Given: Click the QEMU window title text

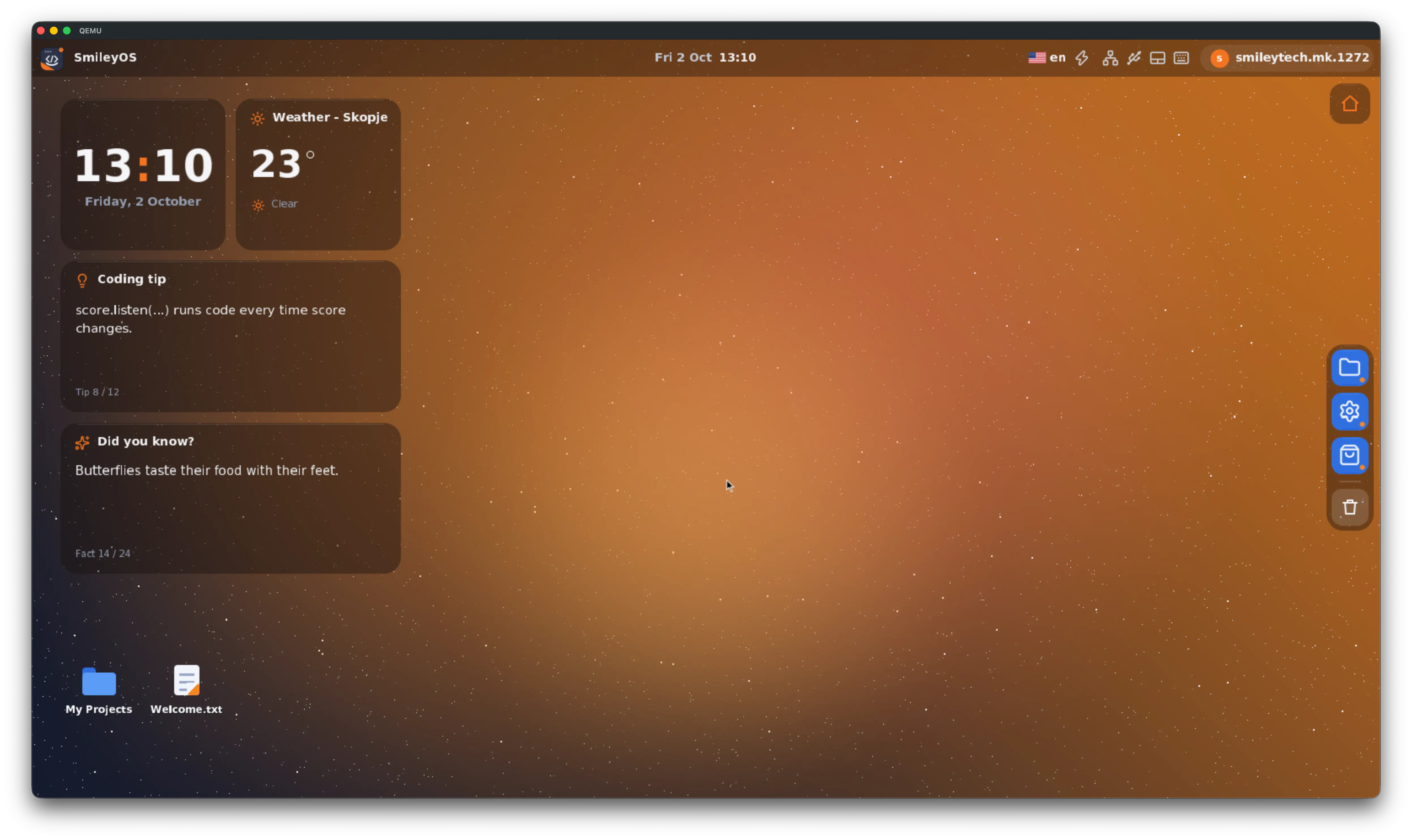Looking at the screenshot, I should (x=91, y=31).
